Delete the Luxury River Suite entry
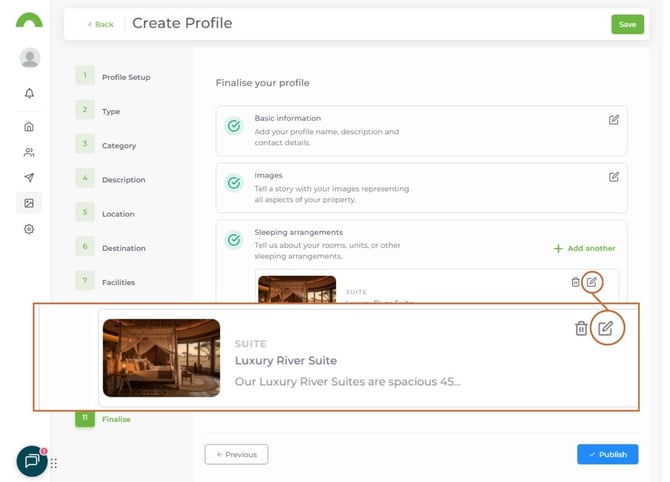 click(x=580, y=328)
